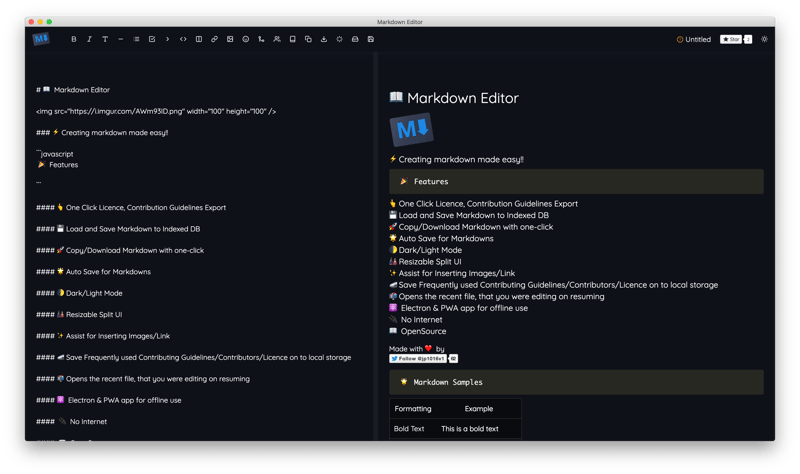Toggle bold formatting in toolbar
The height and width of the screenshot is (474, 800).
pos(74,39)
